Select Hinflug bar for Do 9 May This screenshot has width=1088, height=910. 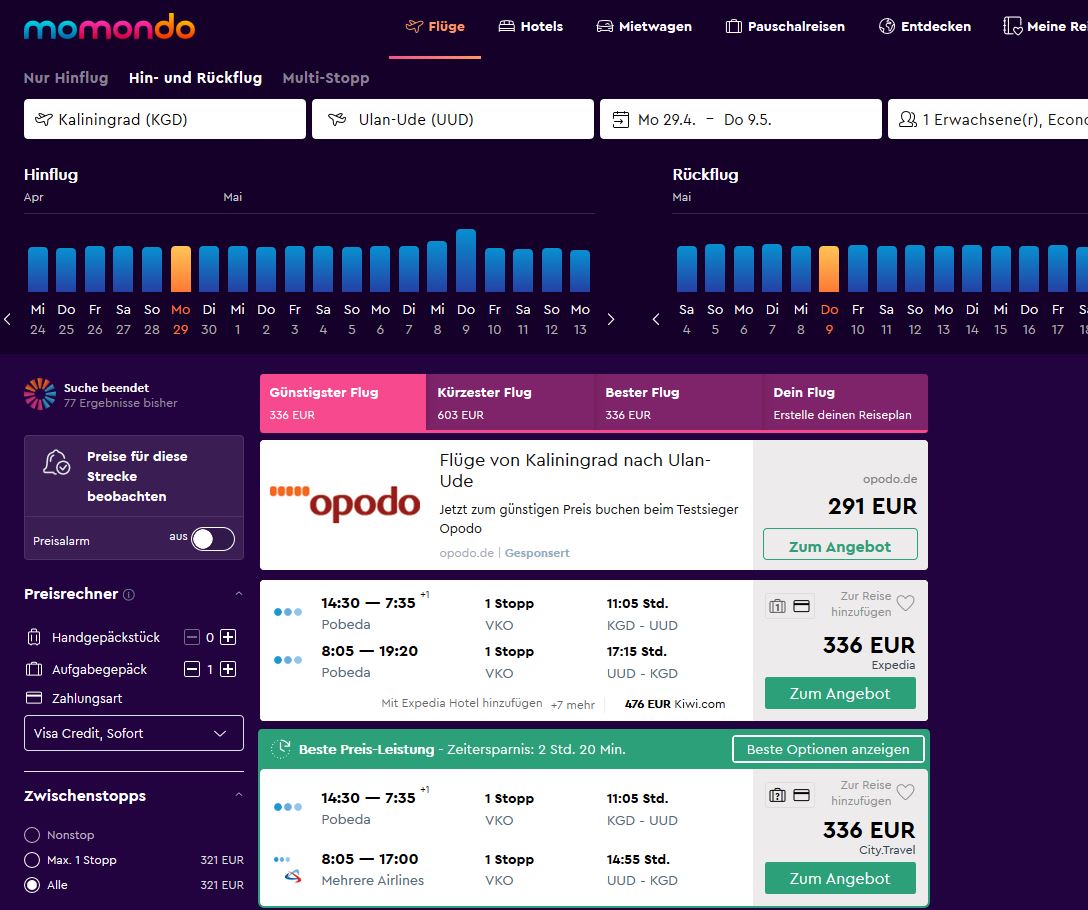point(466,260)
